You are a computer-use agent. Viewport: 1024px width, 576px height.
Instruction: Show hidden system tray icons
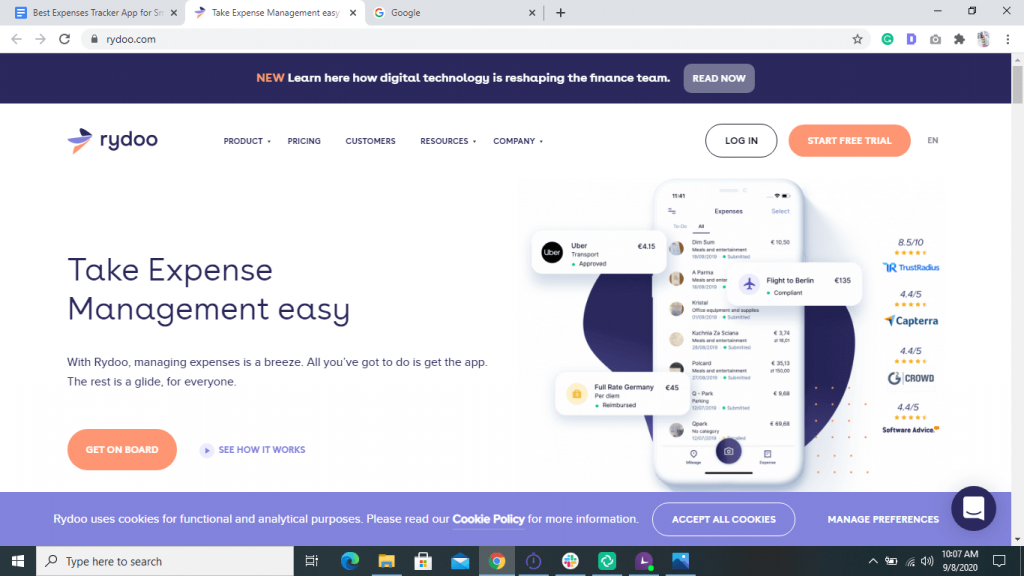pos(872,561)
